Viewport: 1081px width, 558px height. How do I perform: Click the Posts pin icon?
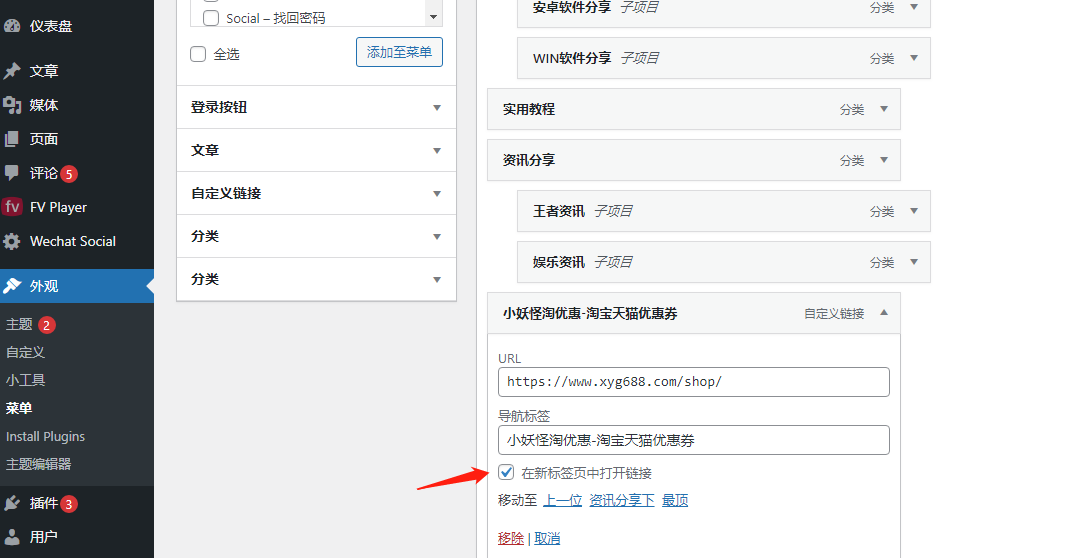pos(12,71)
